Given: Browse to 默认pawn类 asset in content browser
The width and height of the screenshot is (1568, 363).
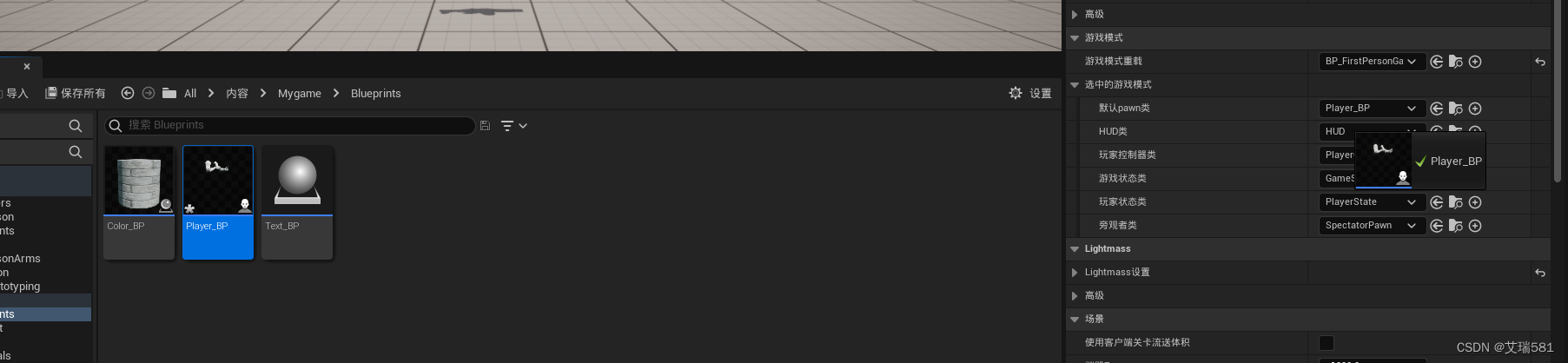Looking at the screenshot, I should [1456, 109].
